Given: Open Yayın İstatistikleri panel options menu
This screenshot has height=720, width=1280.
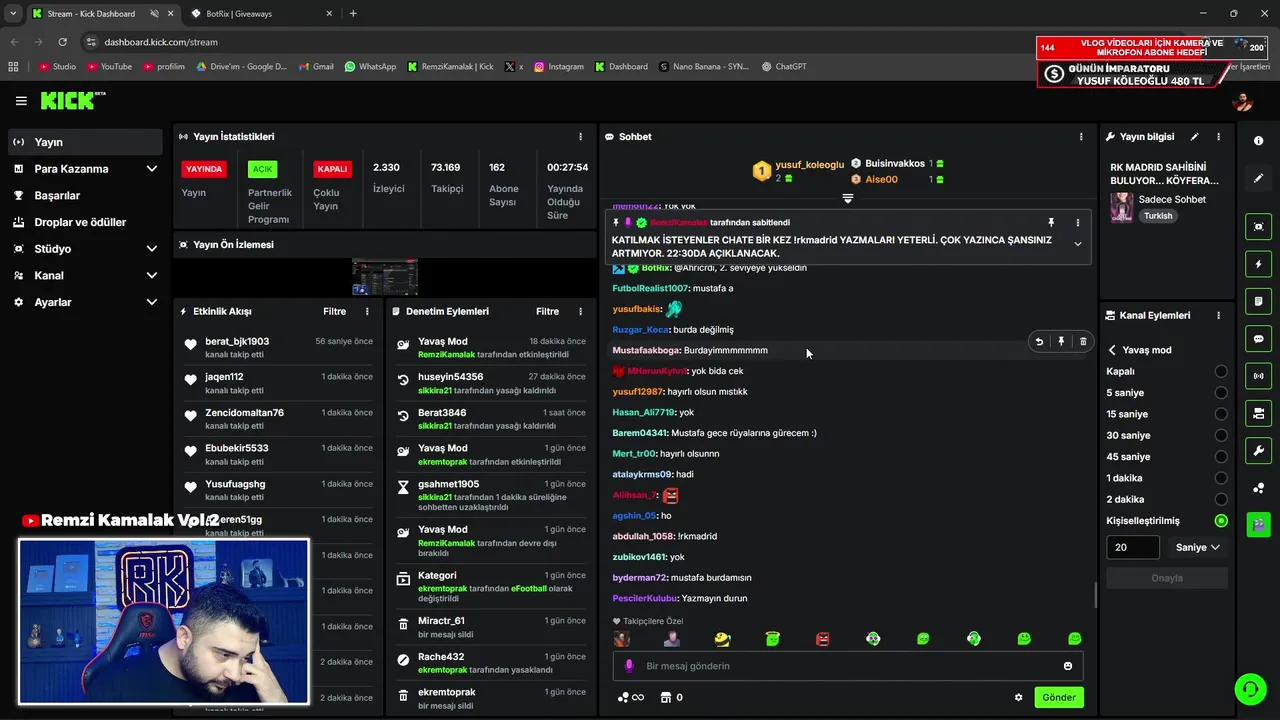Looking at the screenshot, I should (581, 137).
